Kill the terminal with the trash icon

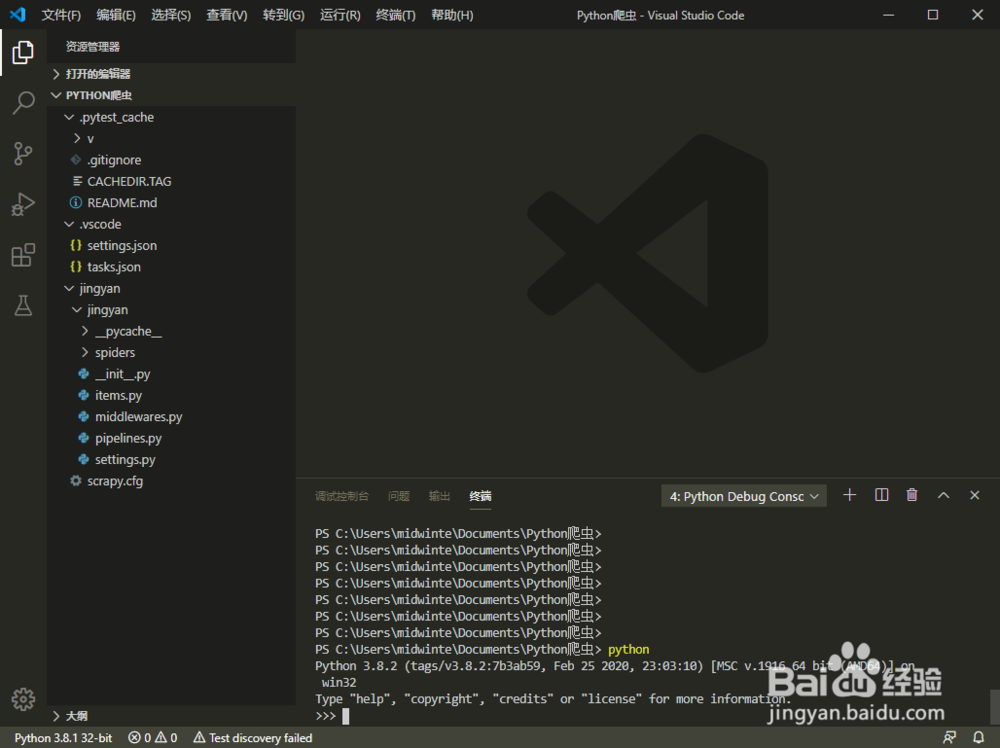[x=911, y=494]
